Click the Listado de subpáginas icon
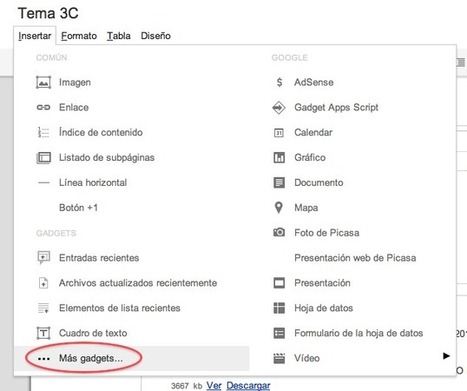This screenshot has height=391, width=467. click(x=43, y=157)
